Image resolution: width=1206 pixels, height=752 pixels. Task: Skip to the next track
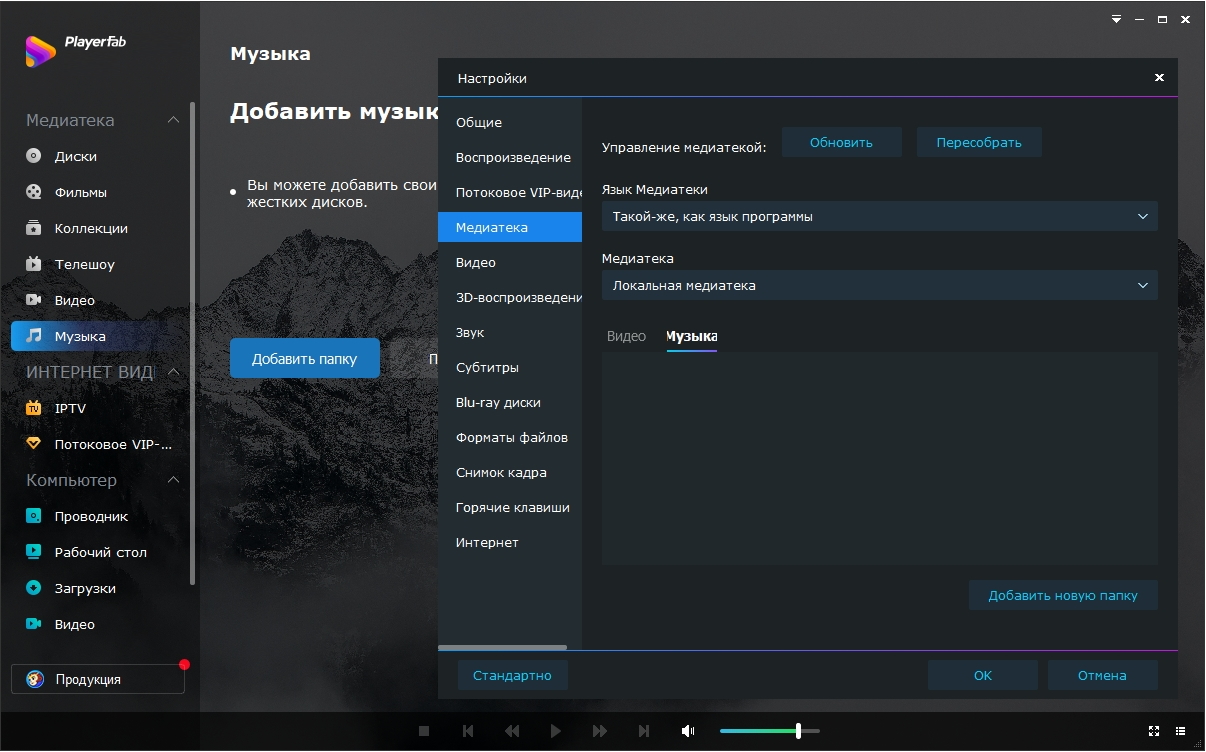pos(644,731)
